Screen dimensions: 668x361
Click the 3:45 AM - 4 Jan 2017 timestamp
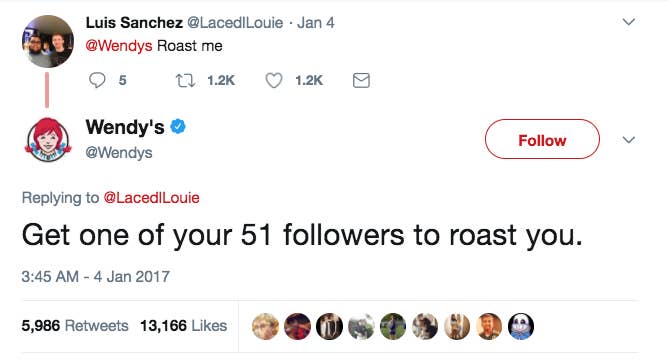click(x=95, y=277)
